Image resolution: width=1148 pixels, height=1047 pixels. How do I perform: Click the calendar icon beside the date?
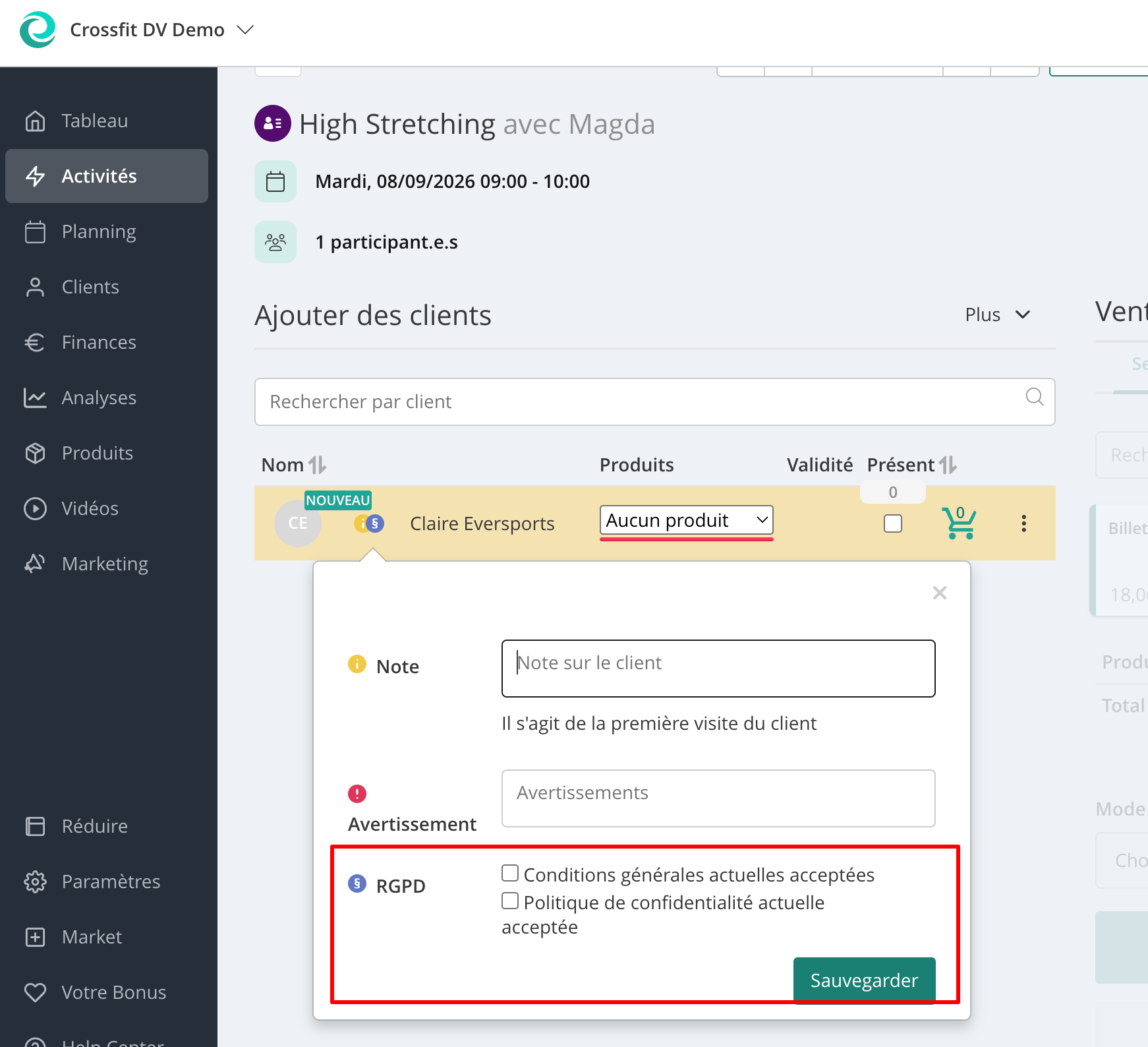(x=275, y=181)
